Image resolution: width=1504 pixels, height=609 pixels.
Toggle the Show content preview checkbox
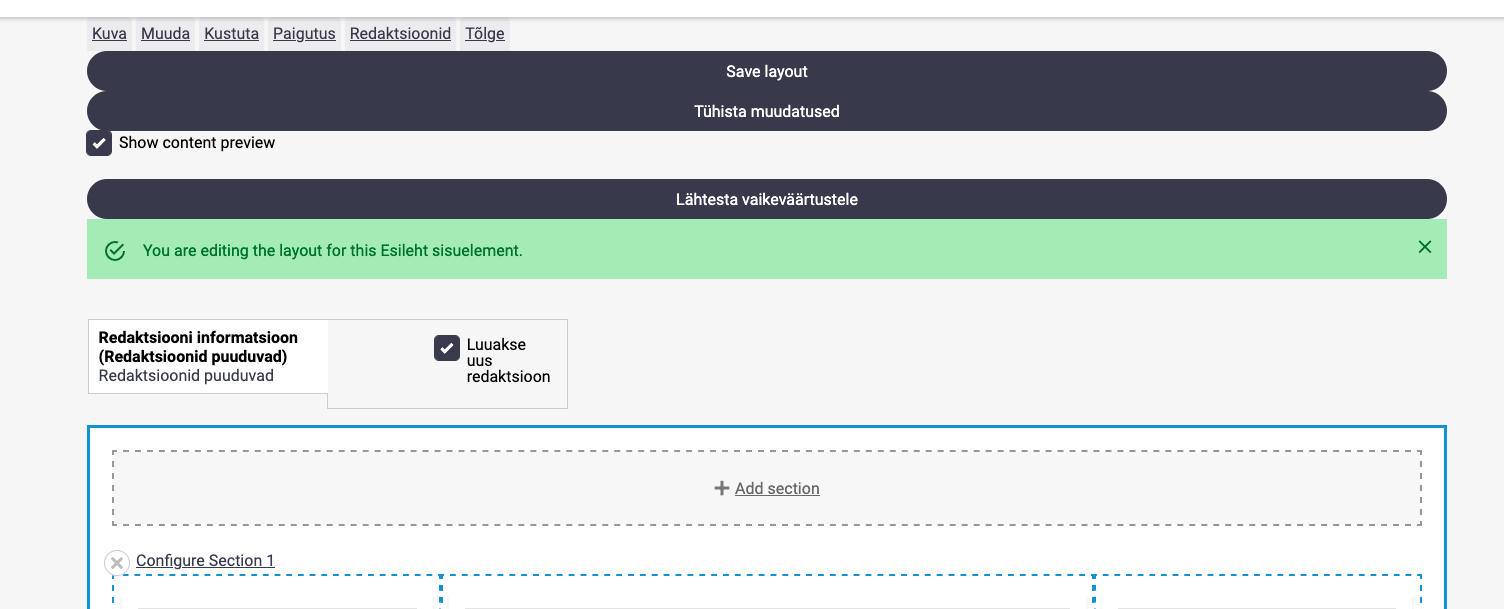[x=99, y=143]
